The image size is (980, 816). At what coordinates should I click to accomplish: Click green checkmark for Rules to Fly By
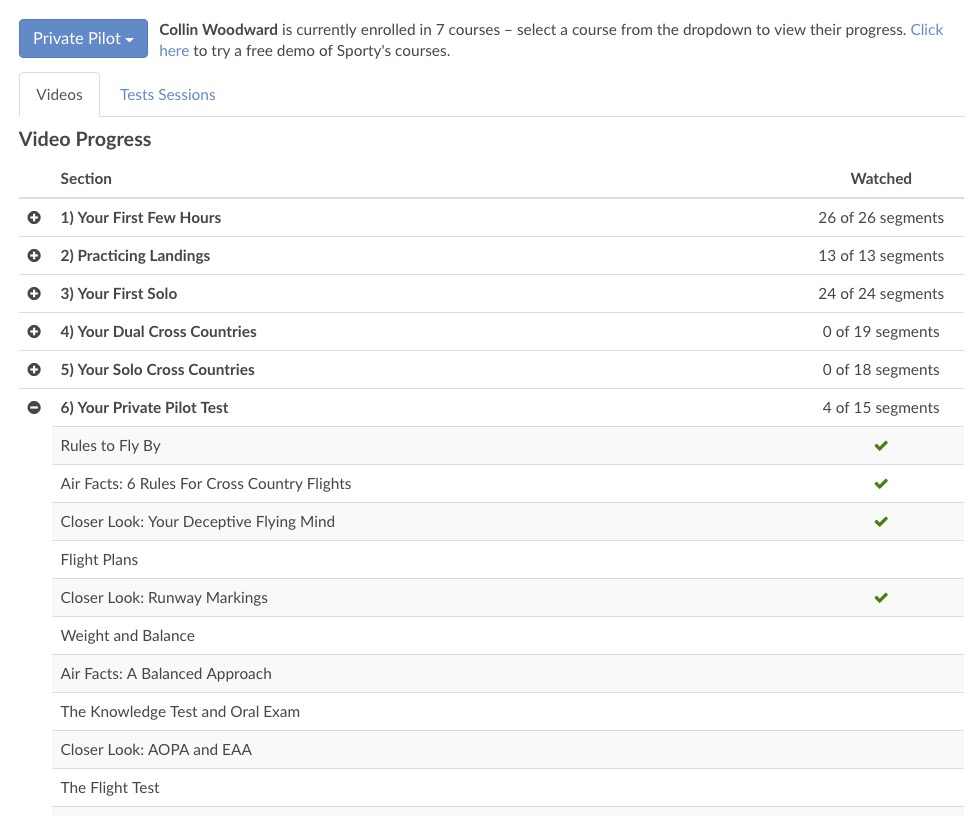881,446
